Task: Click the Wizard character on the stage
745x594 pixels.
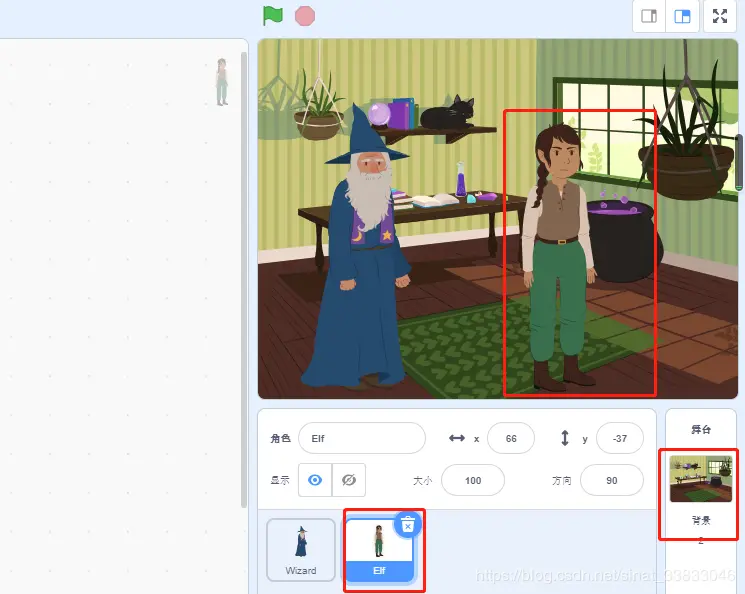Action: click(361, 247)
